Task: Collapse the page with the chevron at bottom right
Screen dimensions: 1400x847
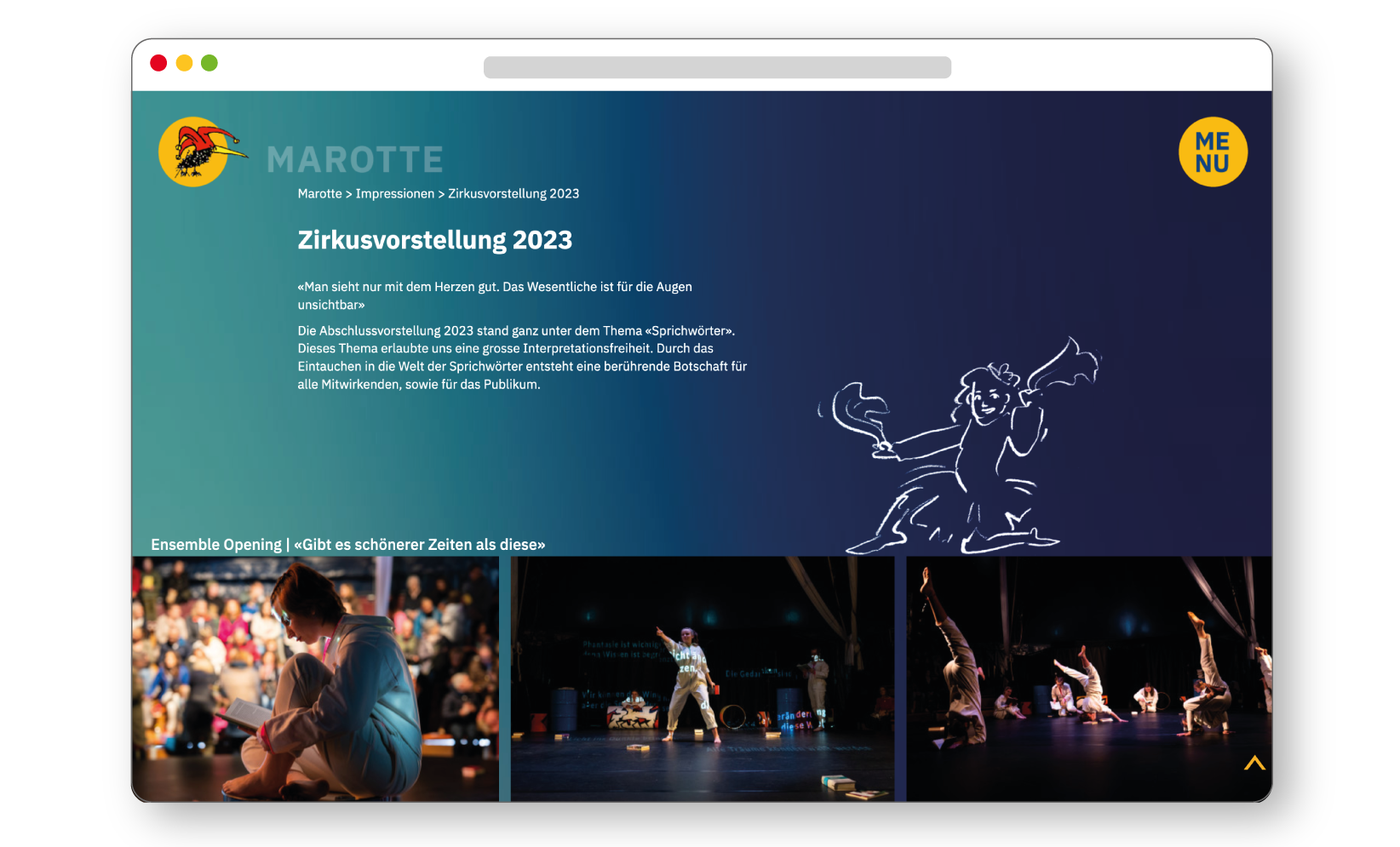Action: point(1254,764)
